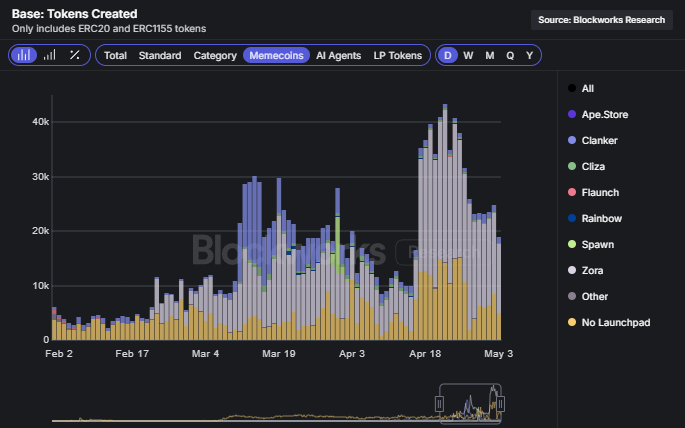The height and width of the screenshot is (428, 685).
Task: Toggle Zora series in the legend
Action: pos(594,270)
